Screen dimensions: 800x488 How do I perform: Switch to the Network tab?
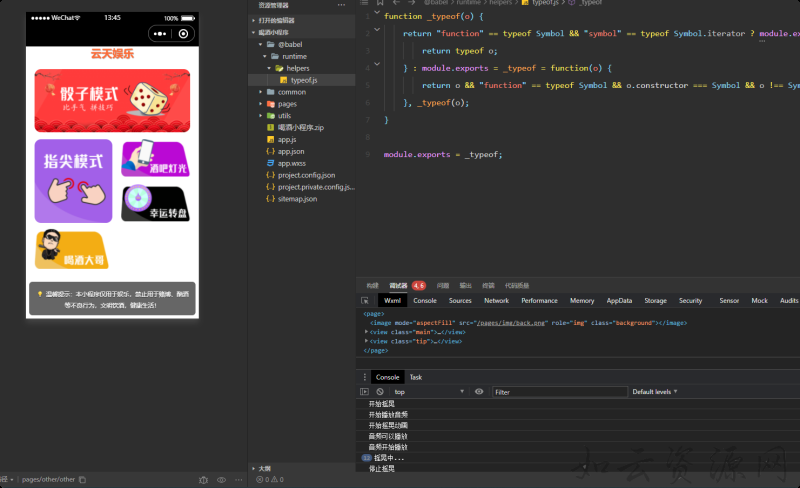coord(496,300)
